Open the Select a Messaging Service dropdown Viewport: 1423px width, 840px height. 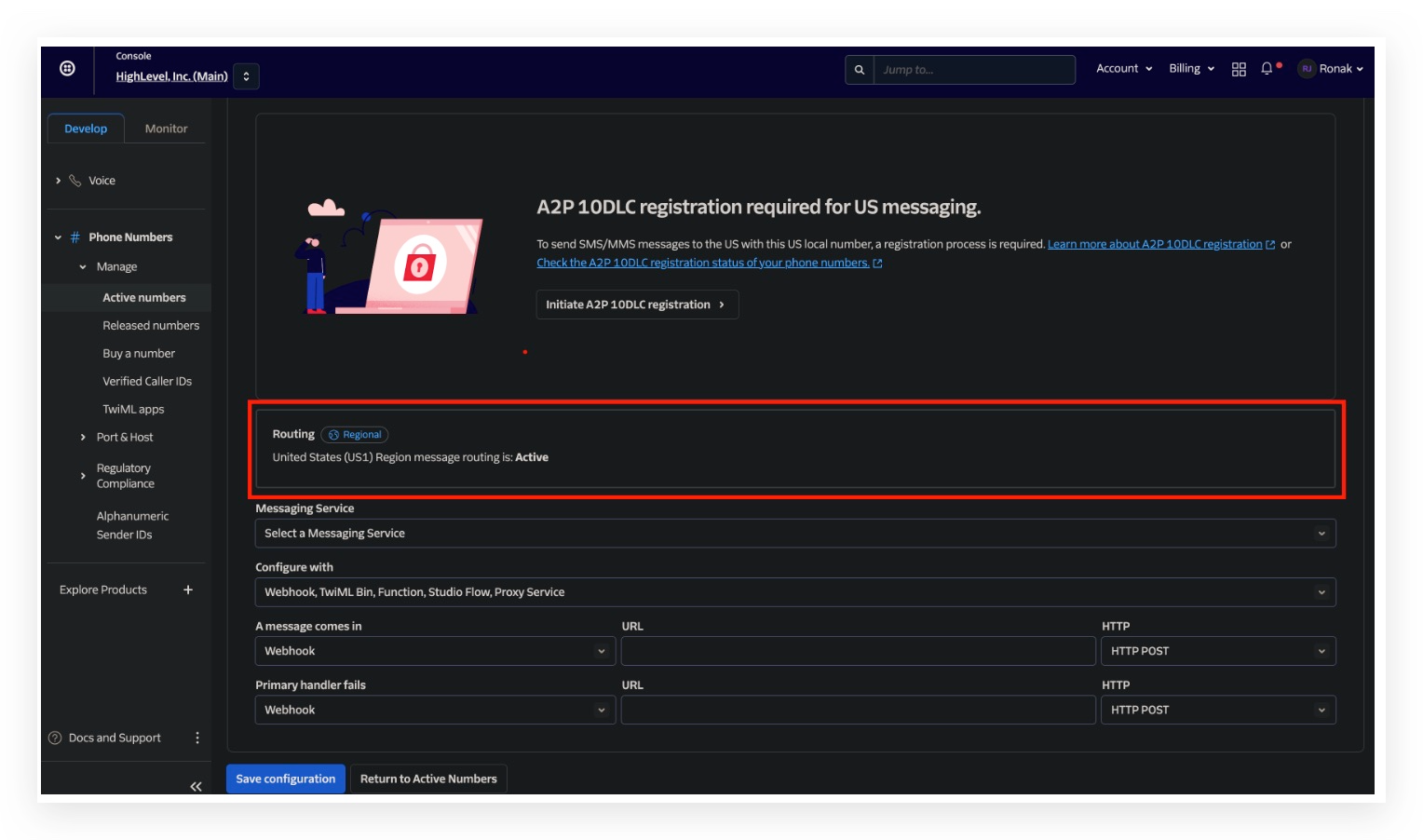coord(795,534)
